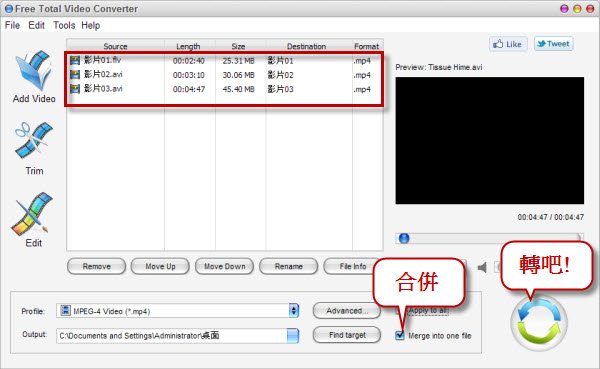
Task: Select the 影片03.avi row
Action: click(x=225, y=89)
